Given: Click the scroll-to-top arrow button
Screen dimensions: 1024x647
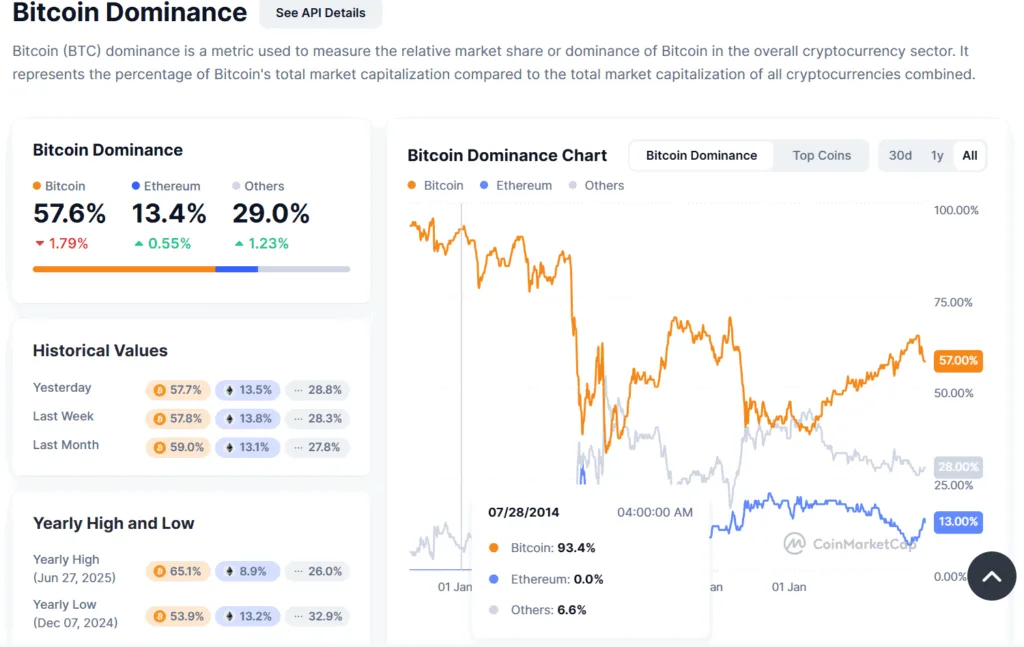Looking at the screenshot, I should click(991, 576).
